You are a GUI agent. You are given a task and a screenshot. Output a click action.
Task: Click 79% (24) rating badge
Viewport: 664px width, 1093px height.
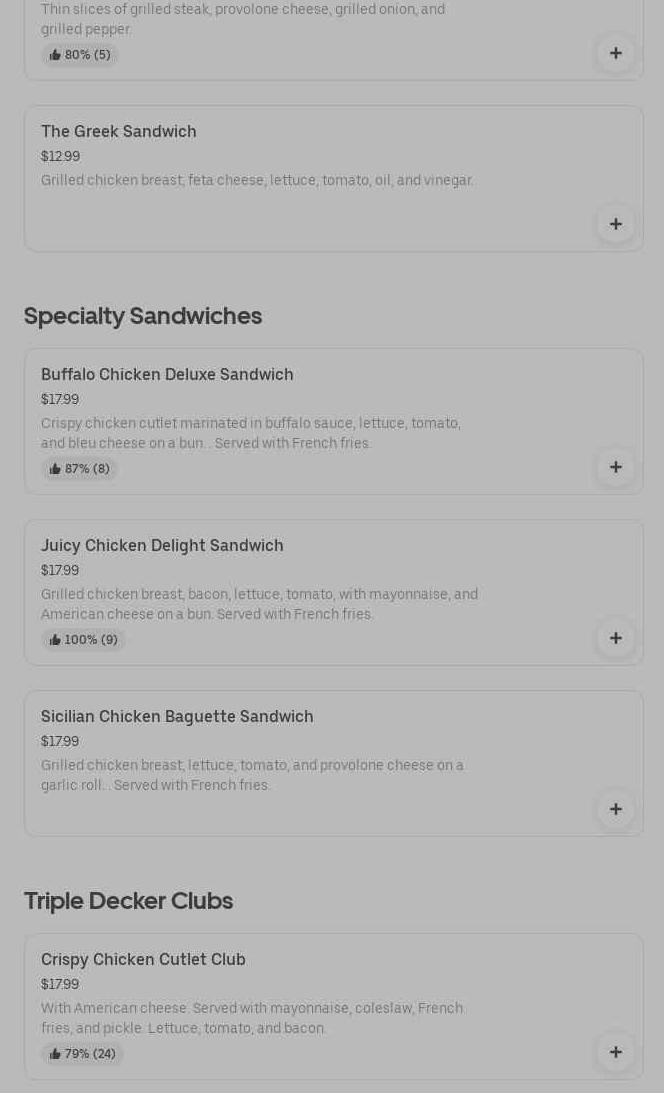pos(83,1054)
